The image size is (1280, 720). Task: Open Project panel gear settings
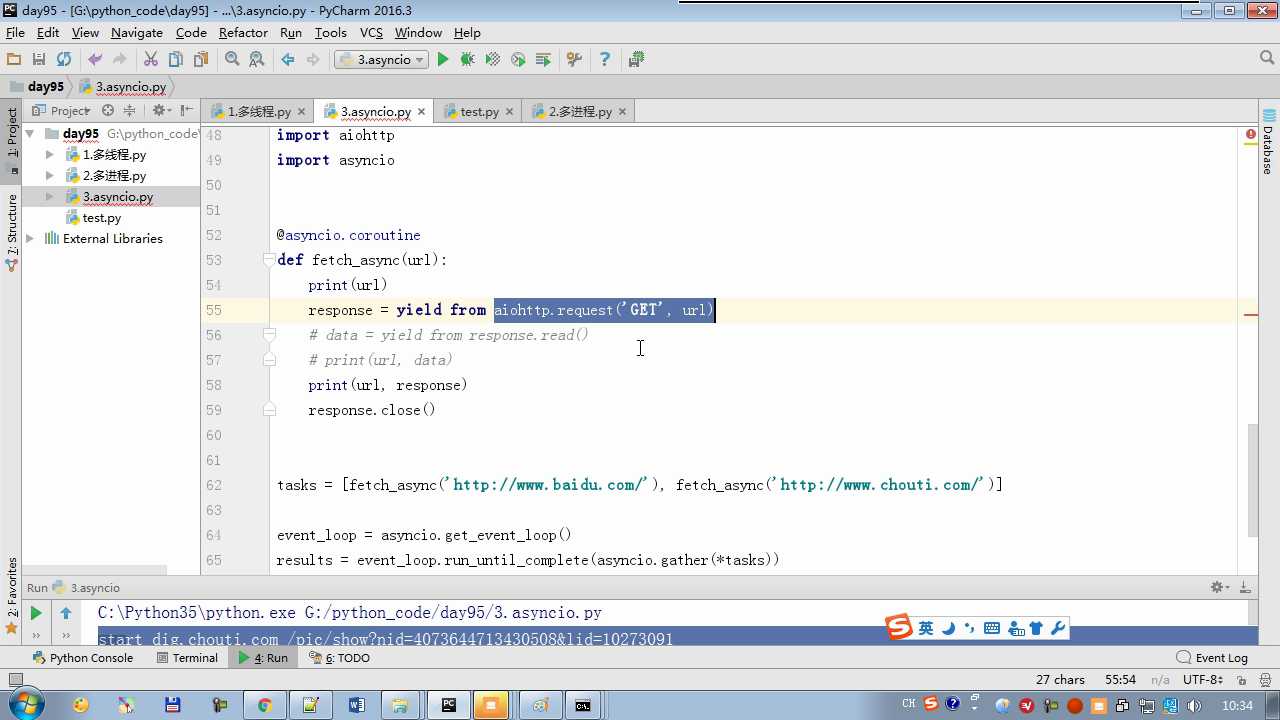point(160,111)
